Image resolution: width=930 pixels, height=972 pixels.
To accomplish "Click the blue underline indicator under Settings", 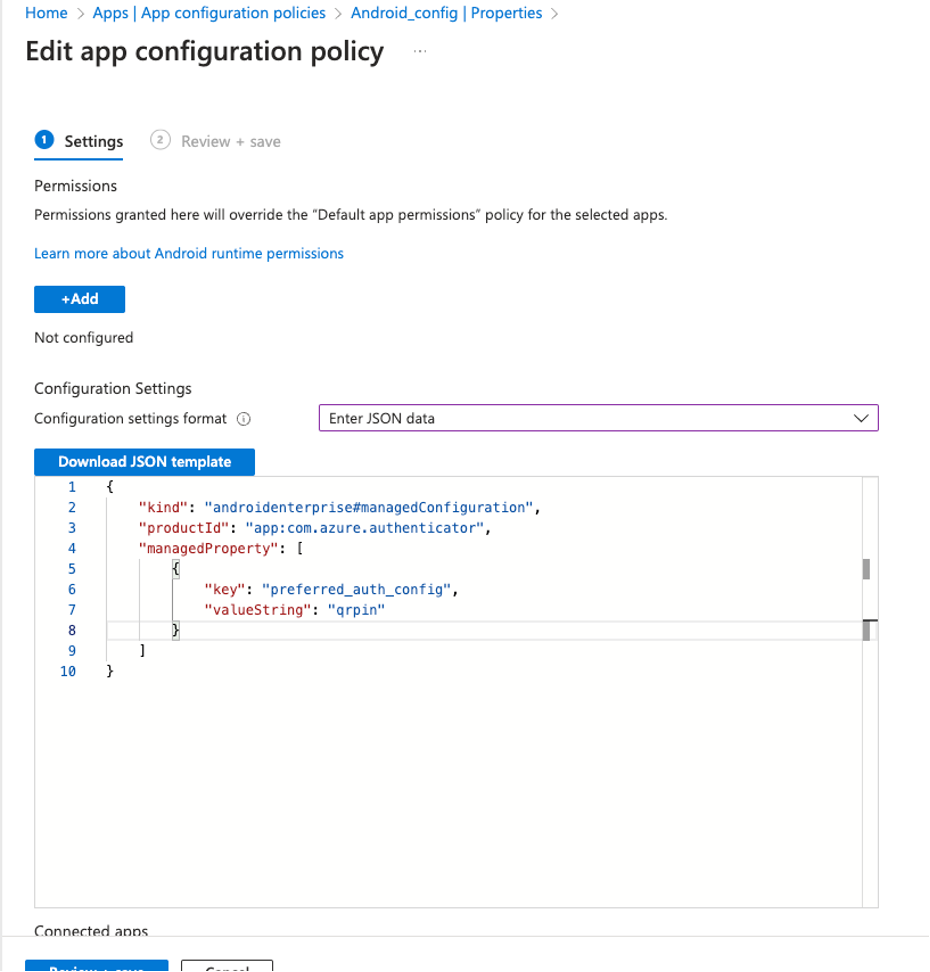I will pos(78,158).
